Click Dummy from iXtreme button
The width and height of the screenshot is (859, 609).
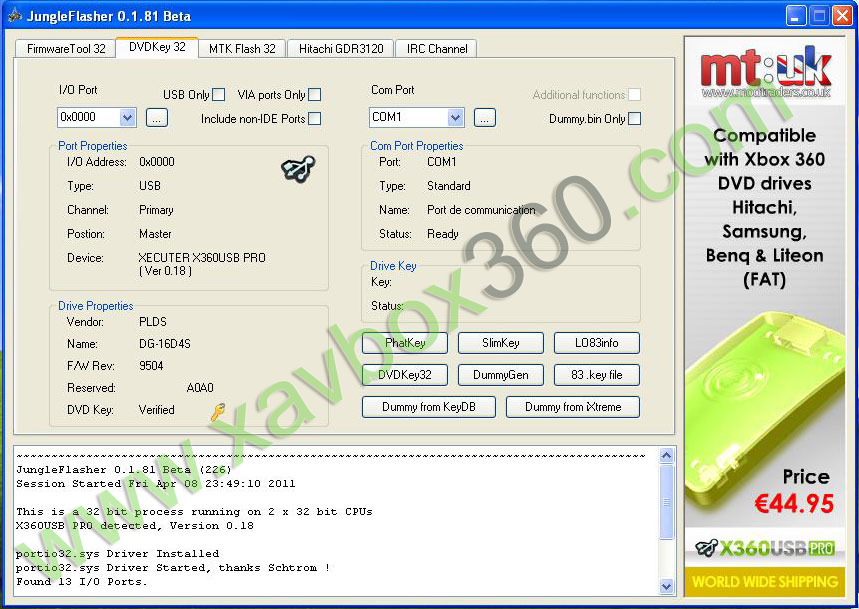pyautogui.click(x=572, y=407)
